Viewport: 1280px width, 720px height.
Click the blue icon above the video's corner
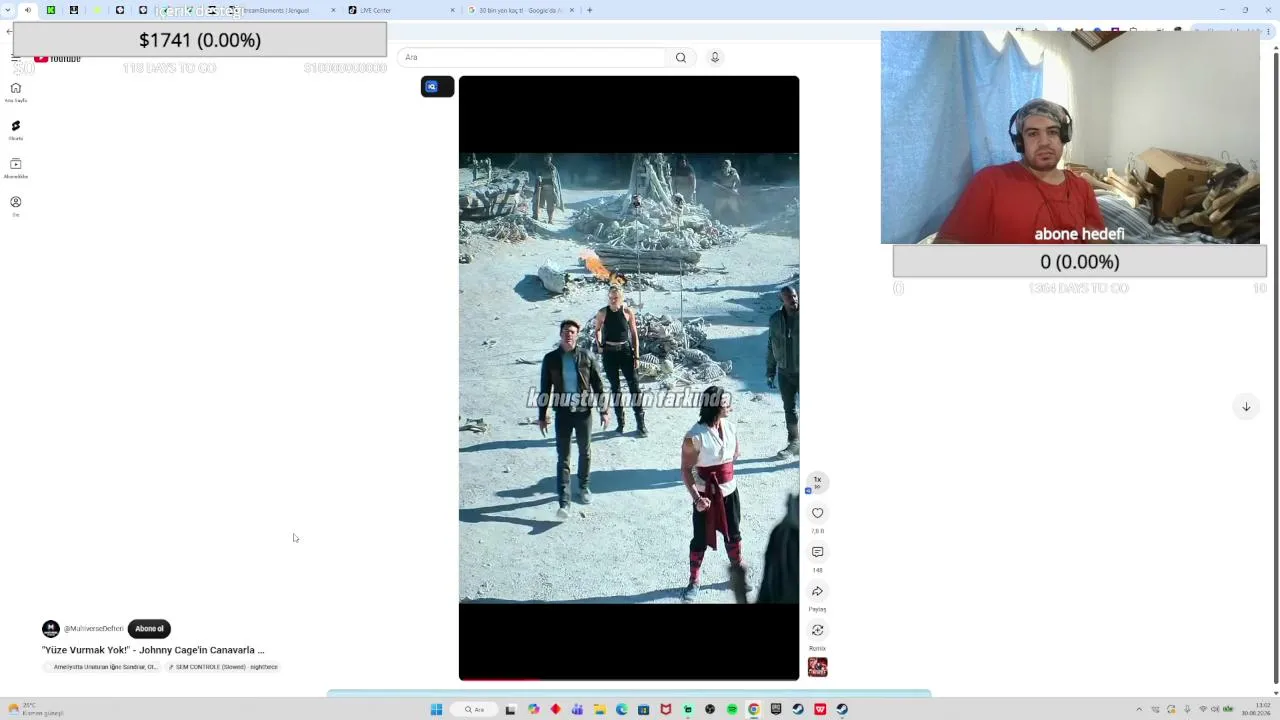pos(432,87)
